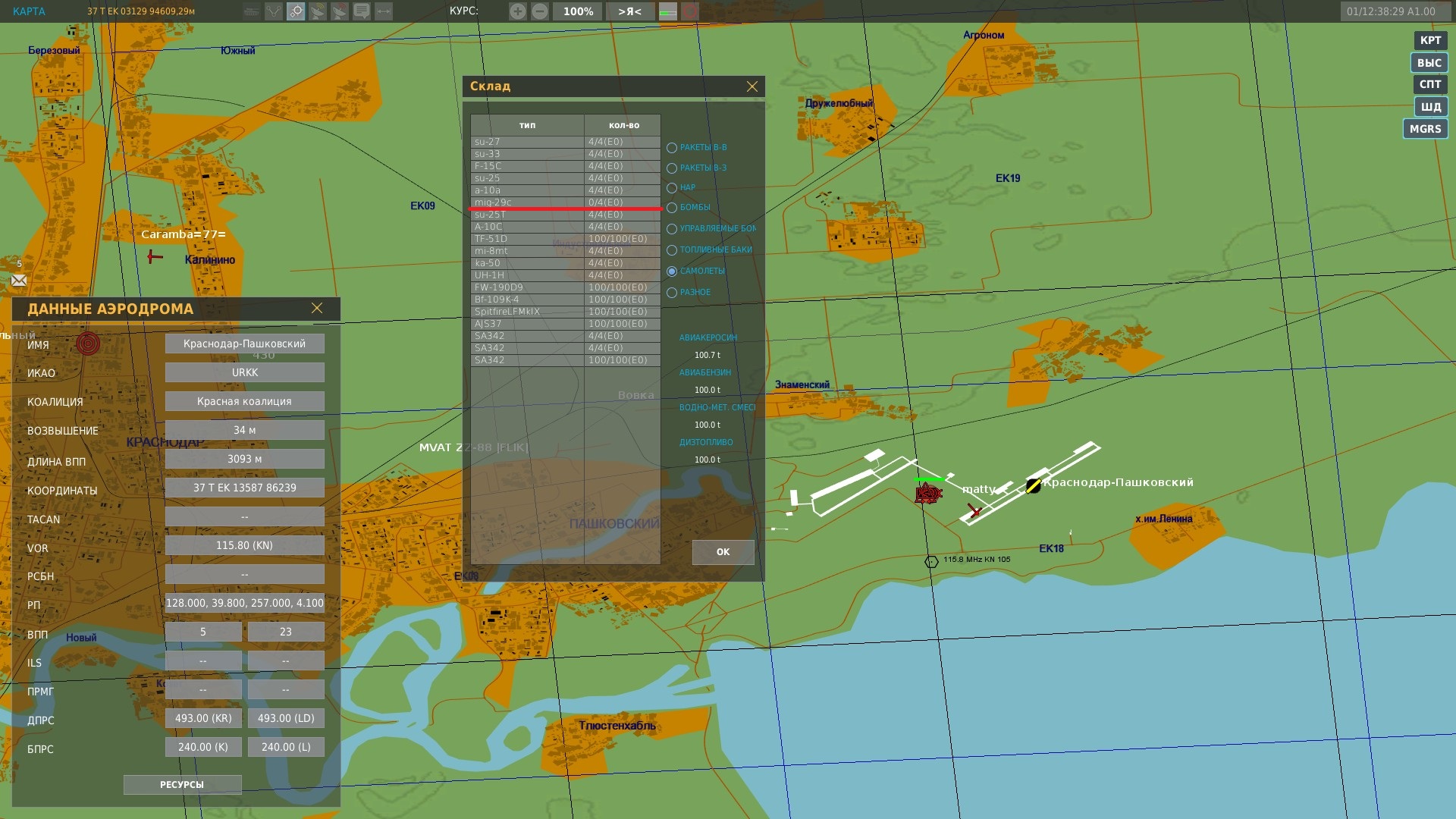Select НАР radio button
Viewport: 1456px width, 819px height.
click(672, 188)
